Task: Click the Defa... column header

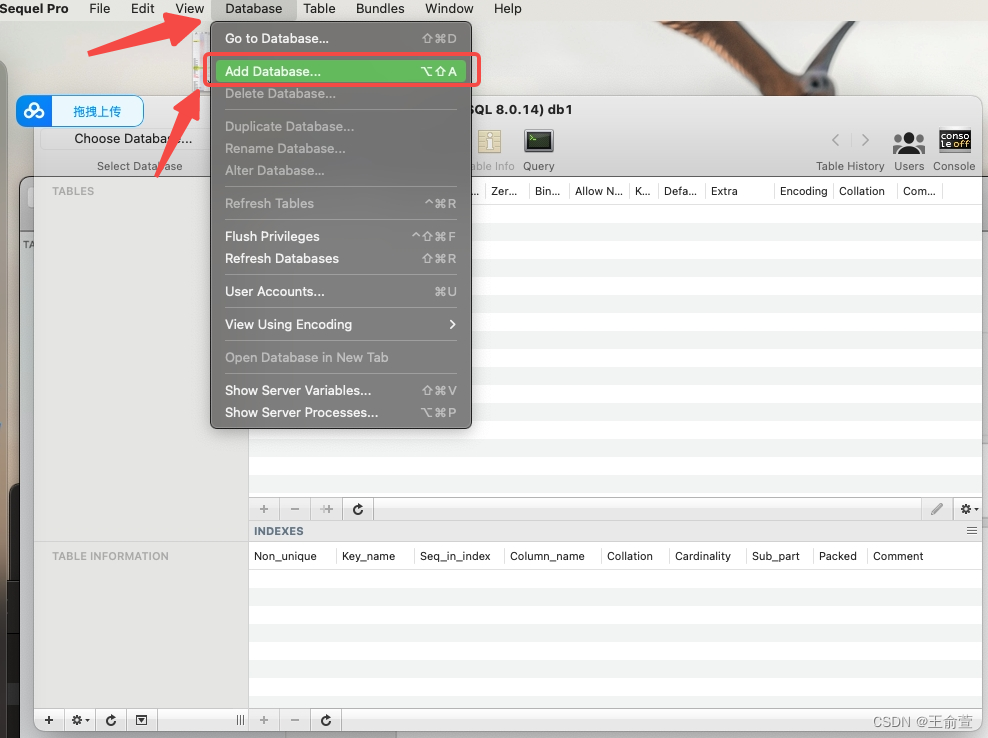Action: point(680,191)
